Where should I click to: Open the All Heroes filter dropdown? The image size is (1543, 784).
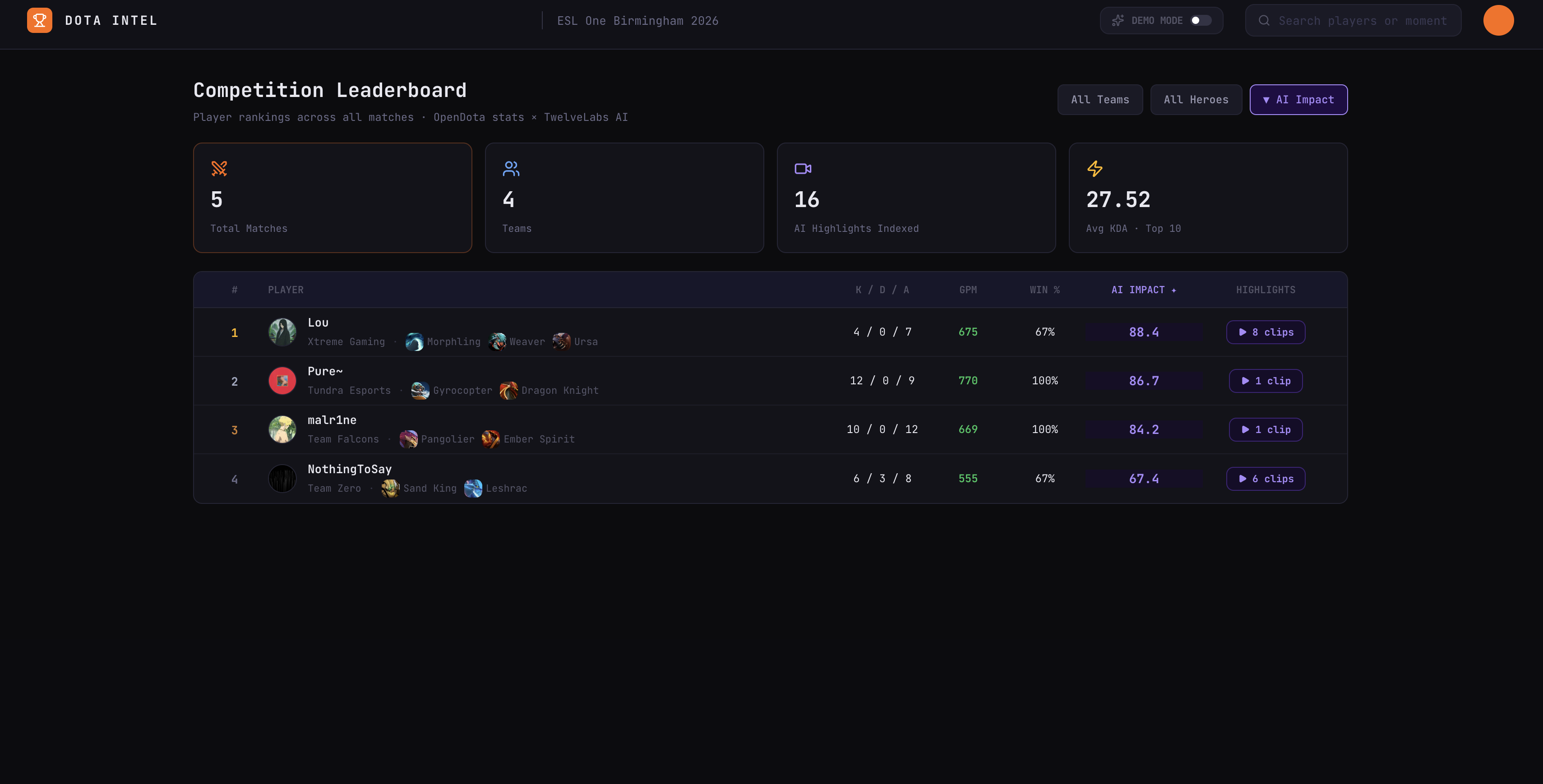click(x=1196, y=99)
